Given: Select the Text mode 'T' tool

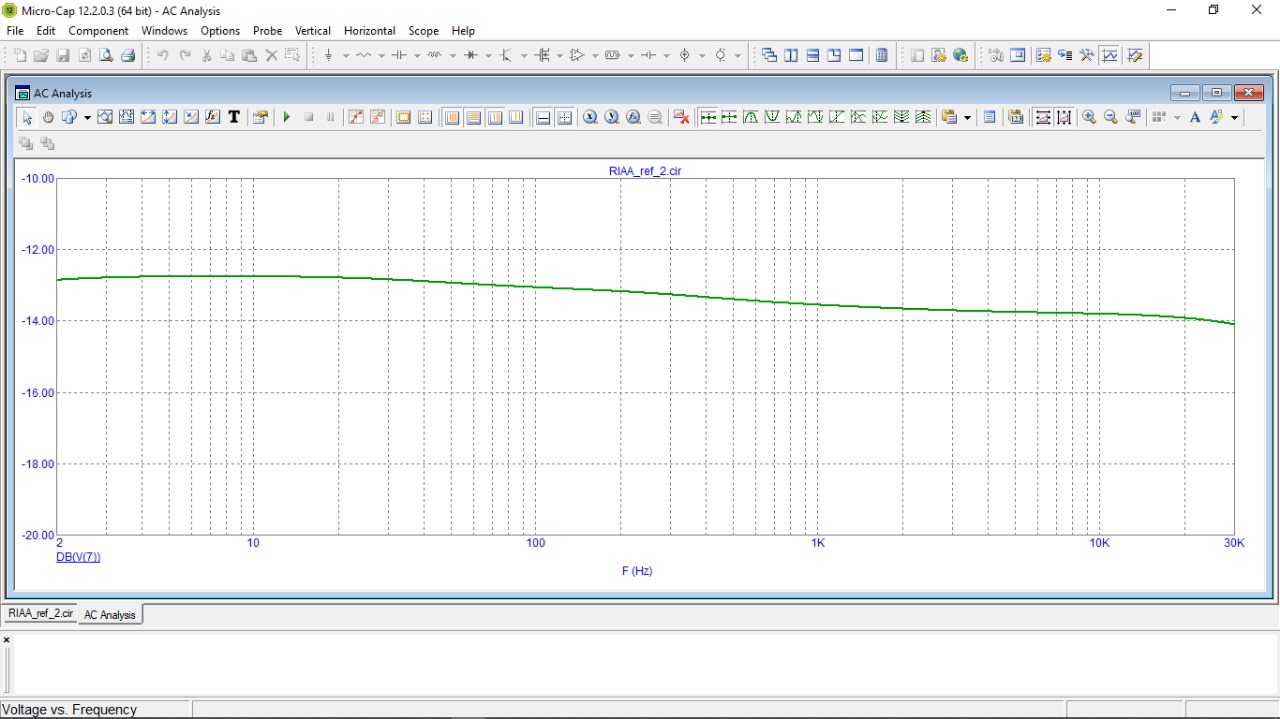Looking at the screenshot, I should 234,117.
